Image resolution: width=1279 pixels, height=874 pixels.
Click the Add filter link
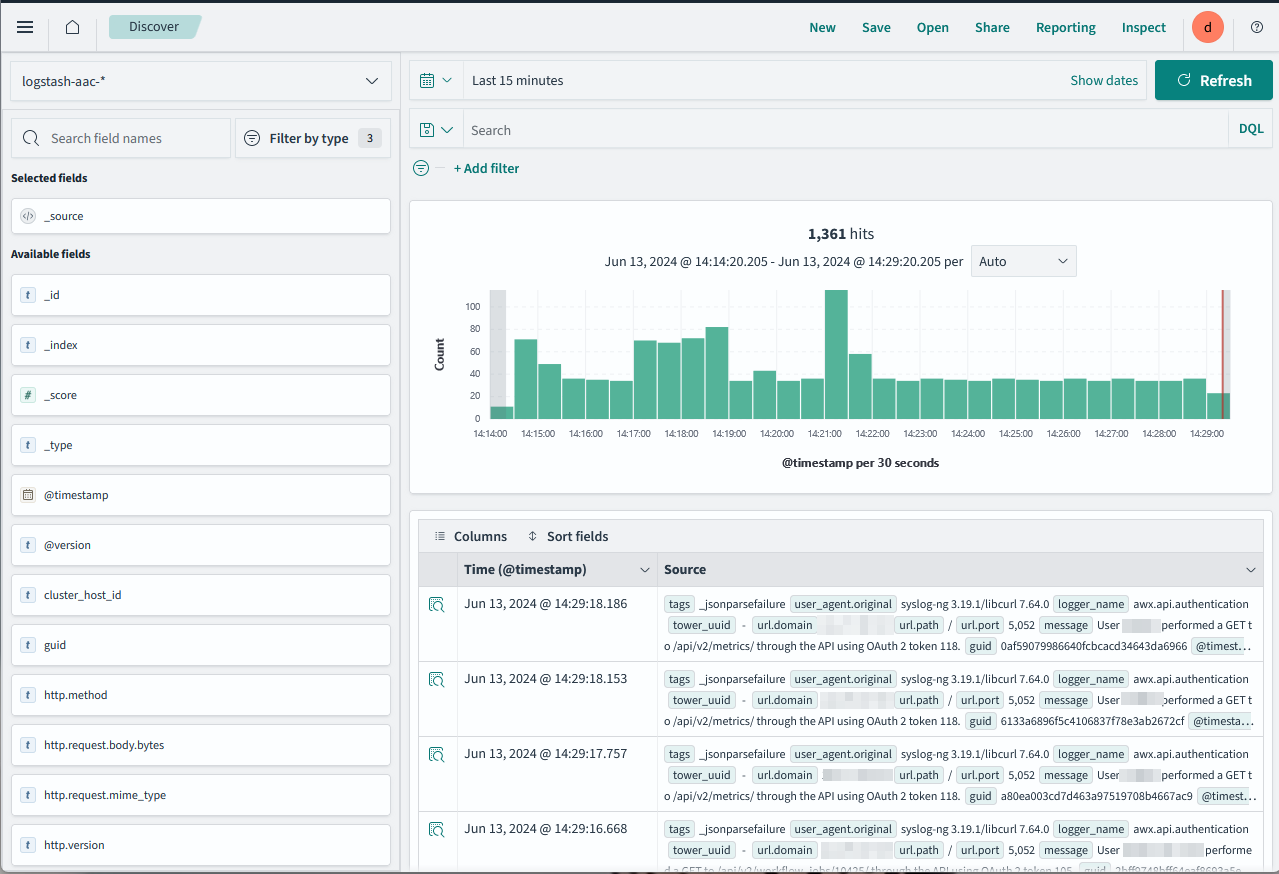(x=486, y=168)
